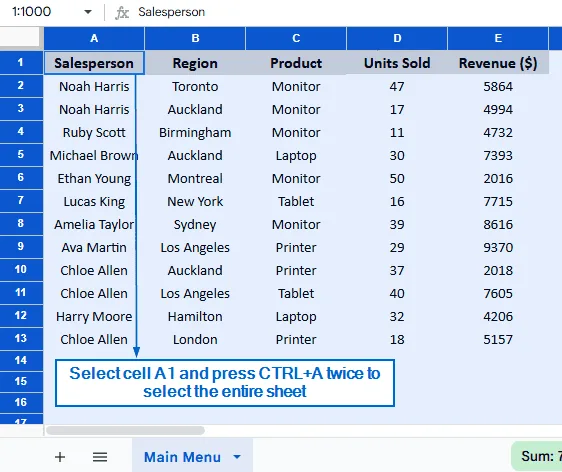
Task: Click the units sold cell 11
Action: click(x=397, y=133)
